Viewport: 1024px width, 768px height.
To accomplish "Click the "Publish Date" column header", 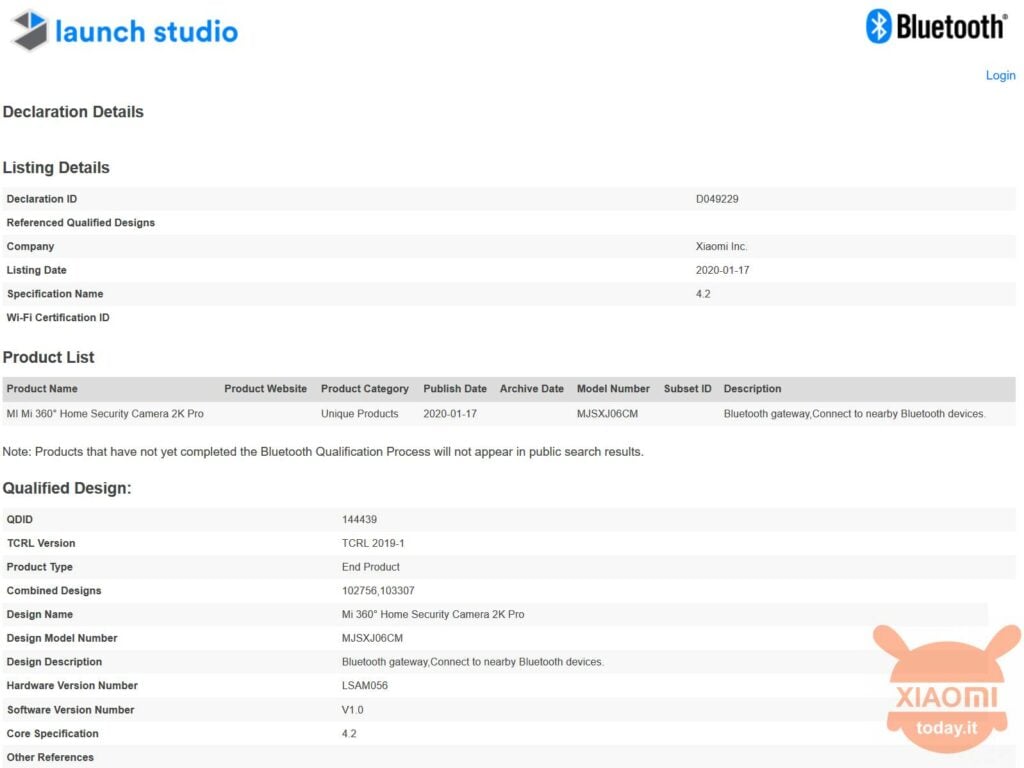I will point(455,389).
